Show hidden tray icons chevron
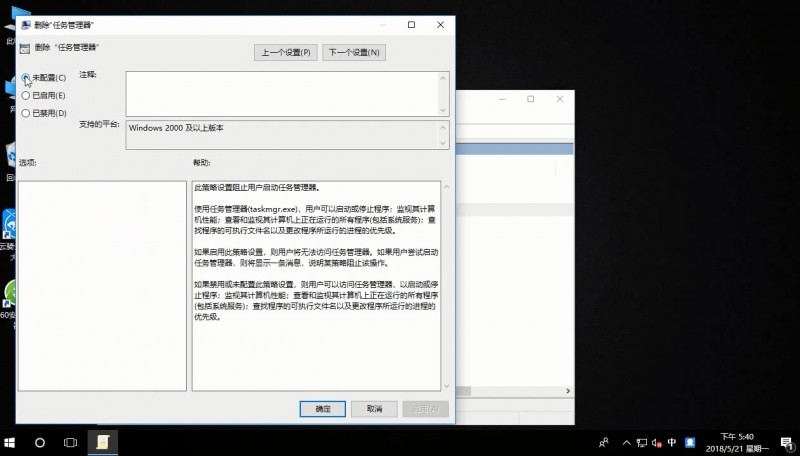This screenshot has height=456, width=800. coord(627,442)
